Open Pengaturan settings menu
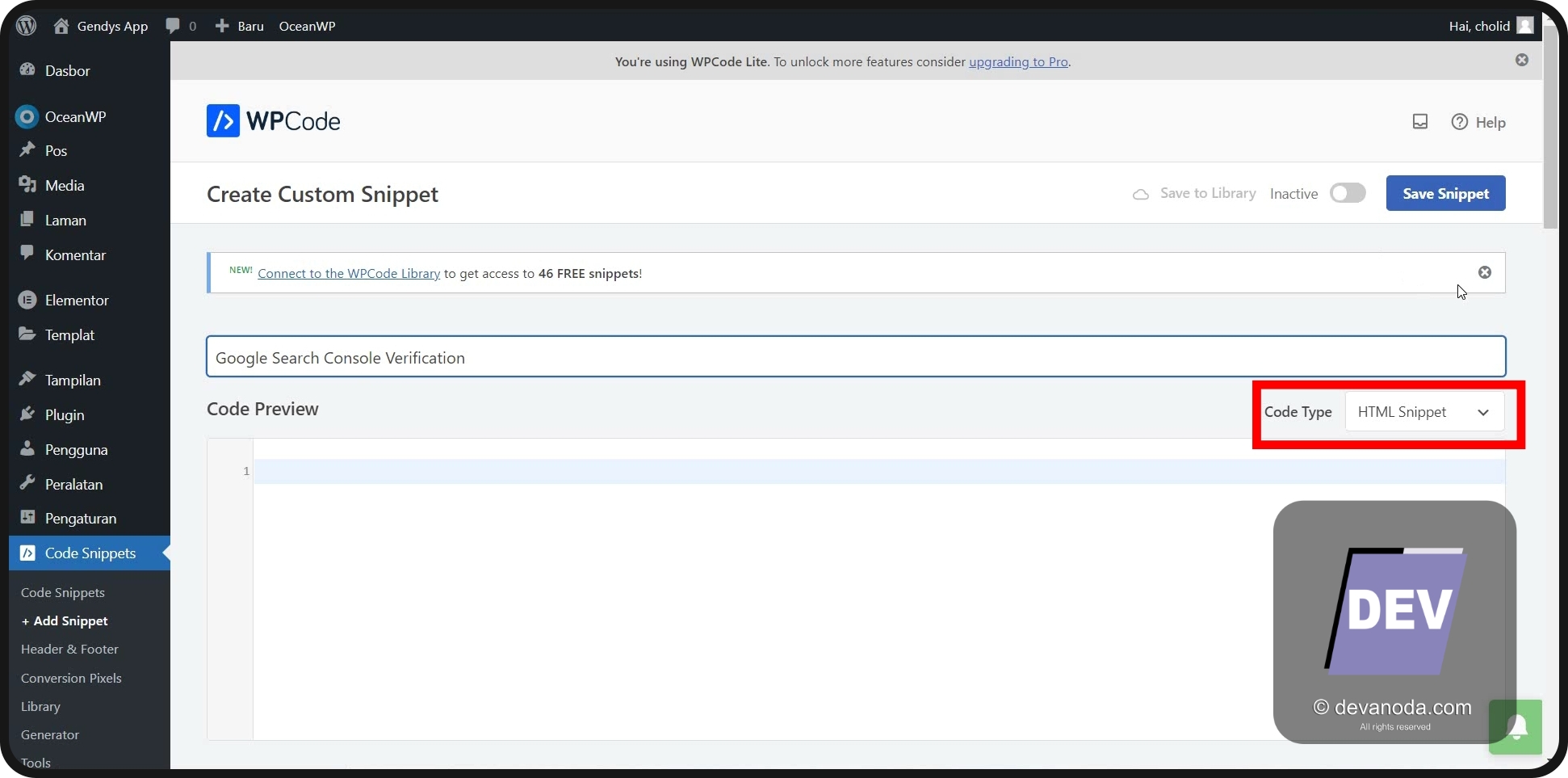1568x778 pixels. [x=89, y=519]
